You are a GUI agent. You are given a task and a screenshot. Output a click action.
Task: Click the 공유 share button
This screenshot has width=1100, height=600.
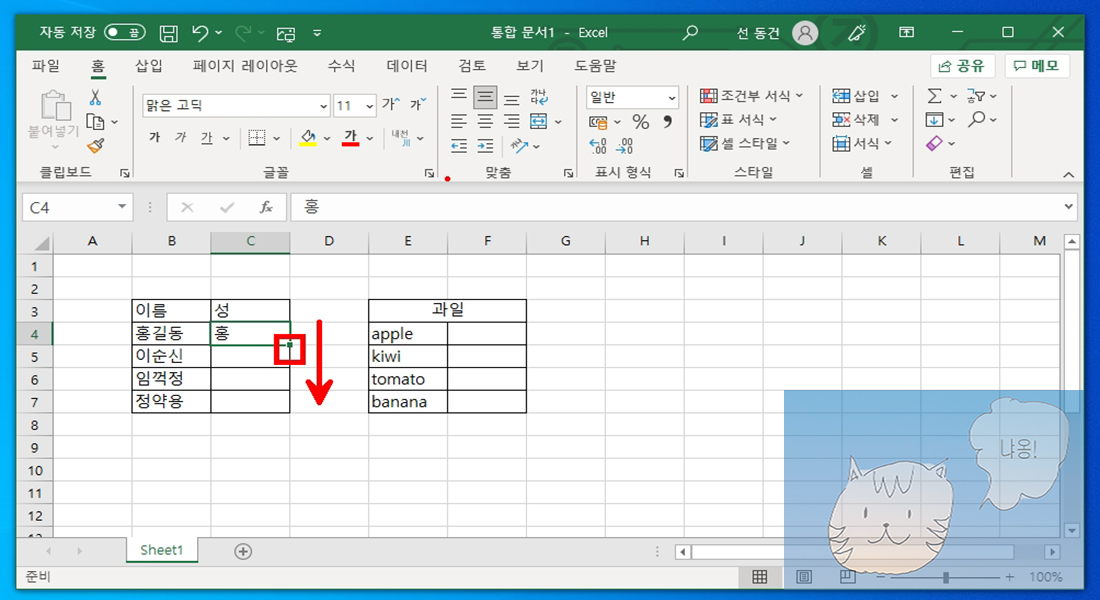[x=962, y=66]
